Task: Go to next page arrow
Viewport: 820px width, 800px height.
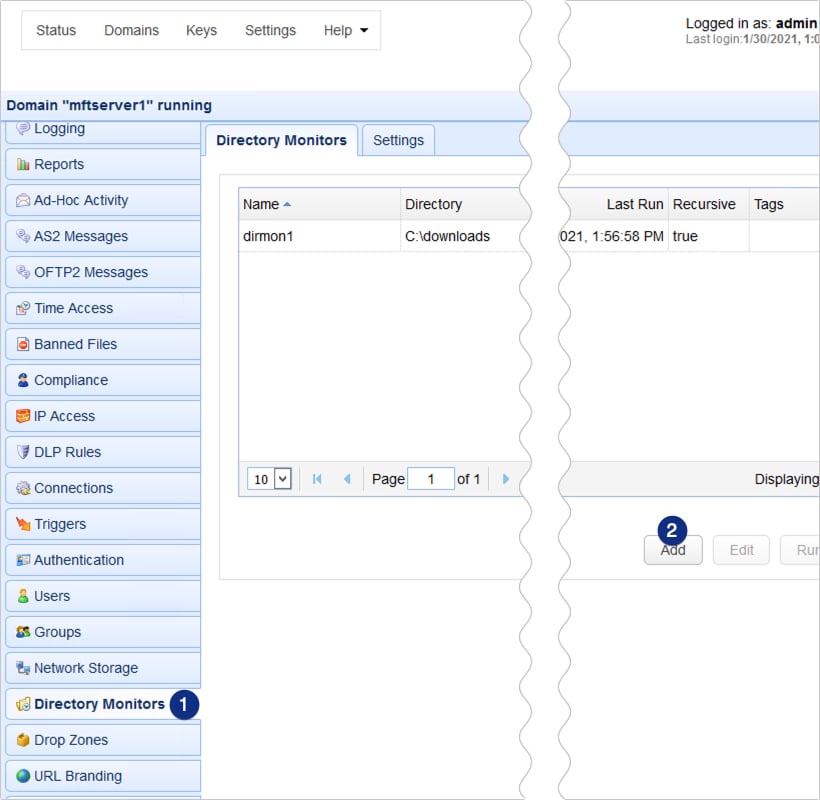Action: point(505,479)
